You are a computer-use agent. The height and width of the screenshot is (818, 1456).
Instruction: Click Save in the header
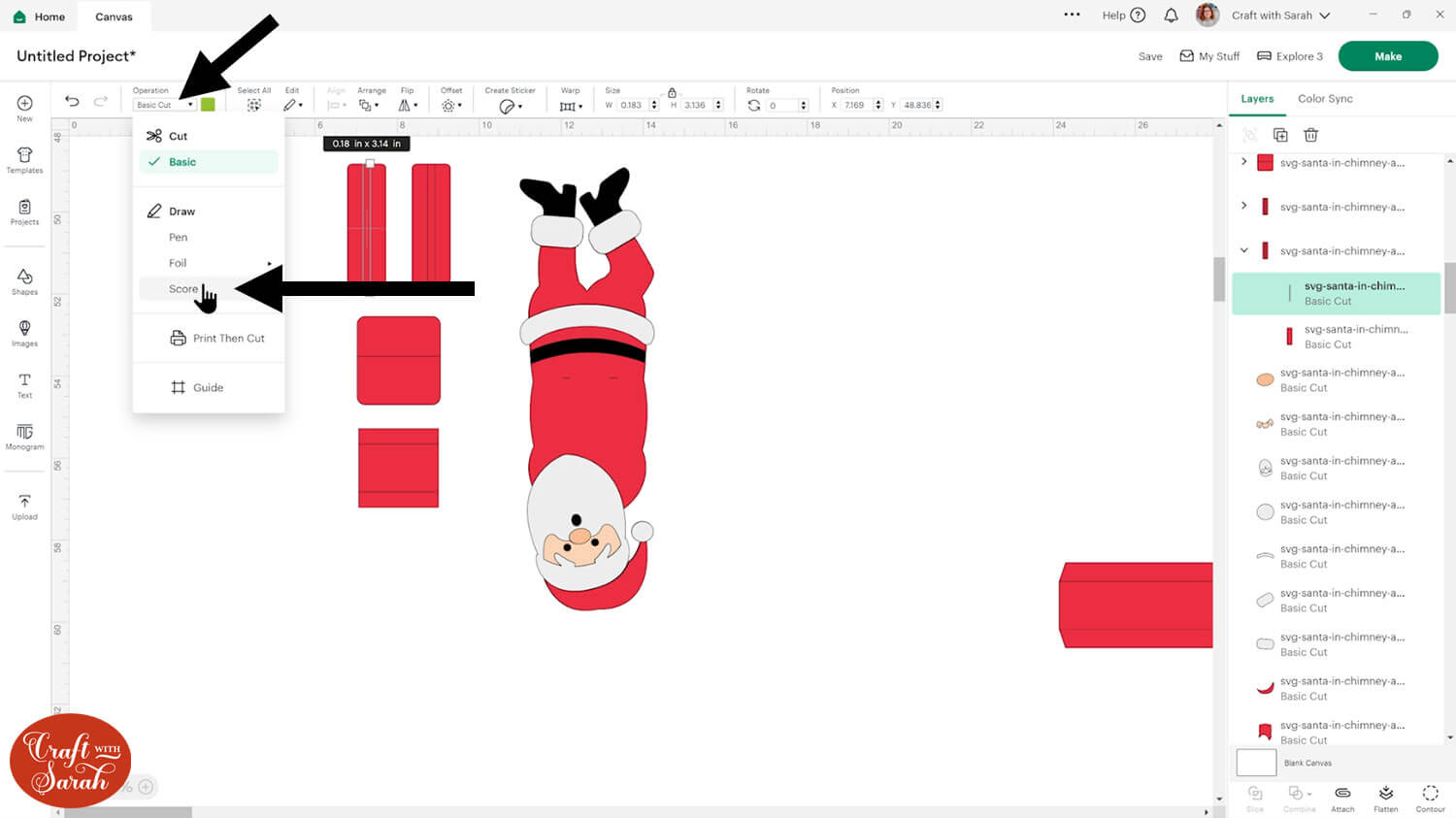tap(1150, 56)
